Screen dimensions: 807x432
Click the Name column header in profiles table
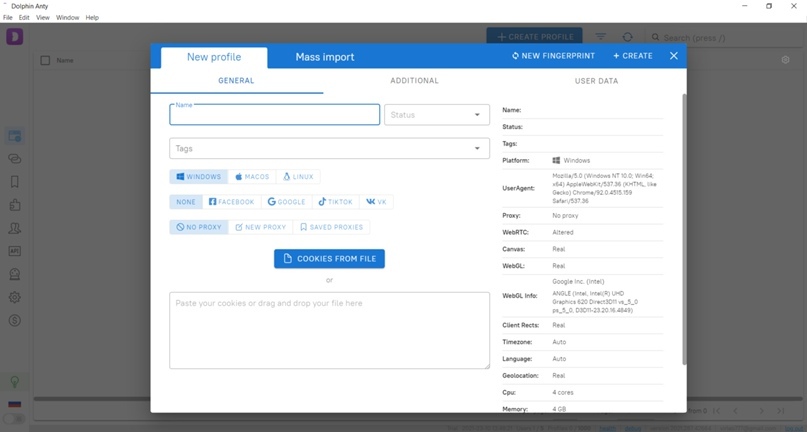coord(65,60)
